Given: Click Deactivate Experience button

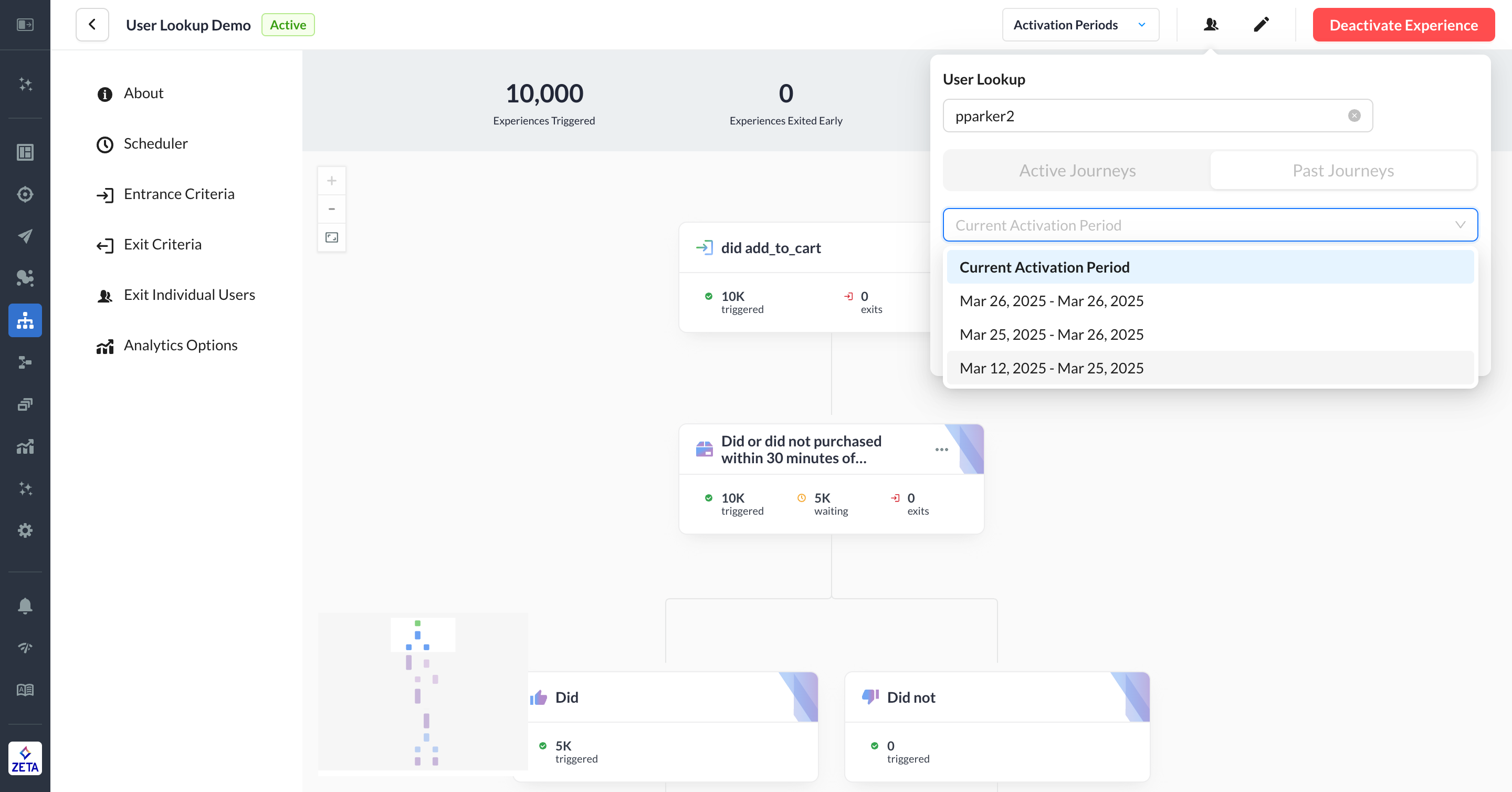Looking at the screenshot, I should coord(1403,25).
